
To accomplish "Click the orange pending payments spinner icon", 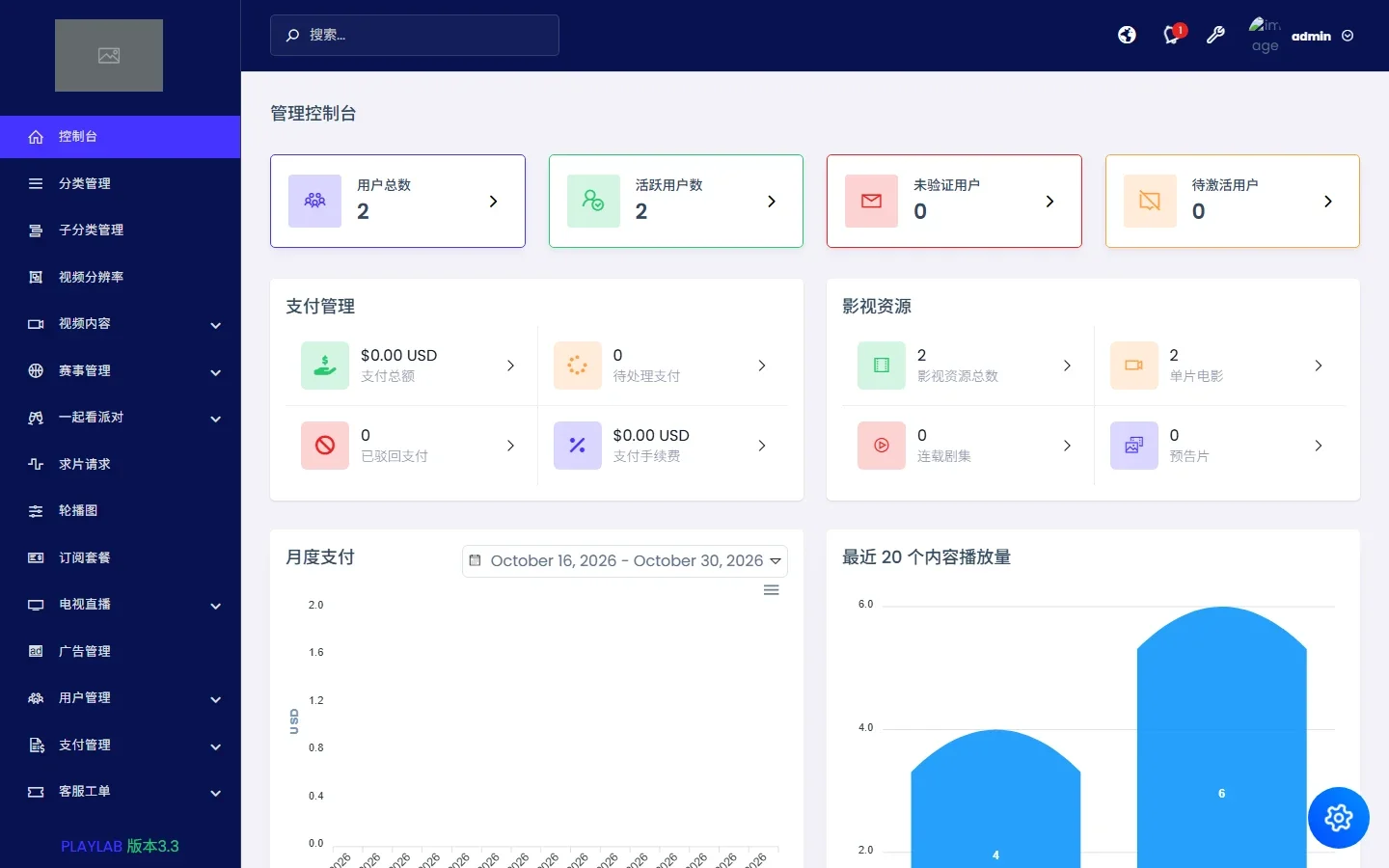I will click(578, 366).
